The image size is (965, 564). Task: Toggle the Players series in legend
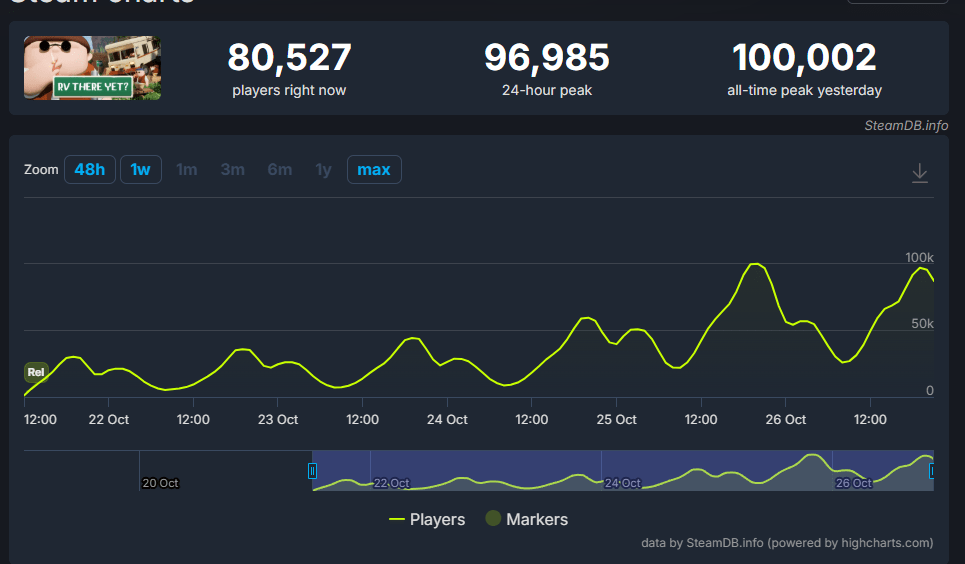click(x=427, y=519)
